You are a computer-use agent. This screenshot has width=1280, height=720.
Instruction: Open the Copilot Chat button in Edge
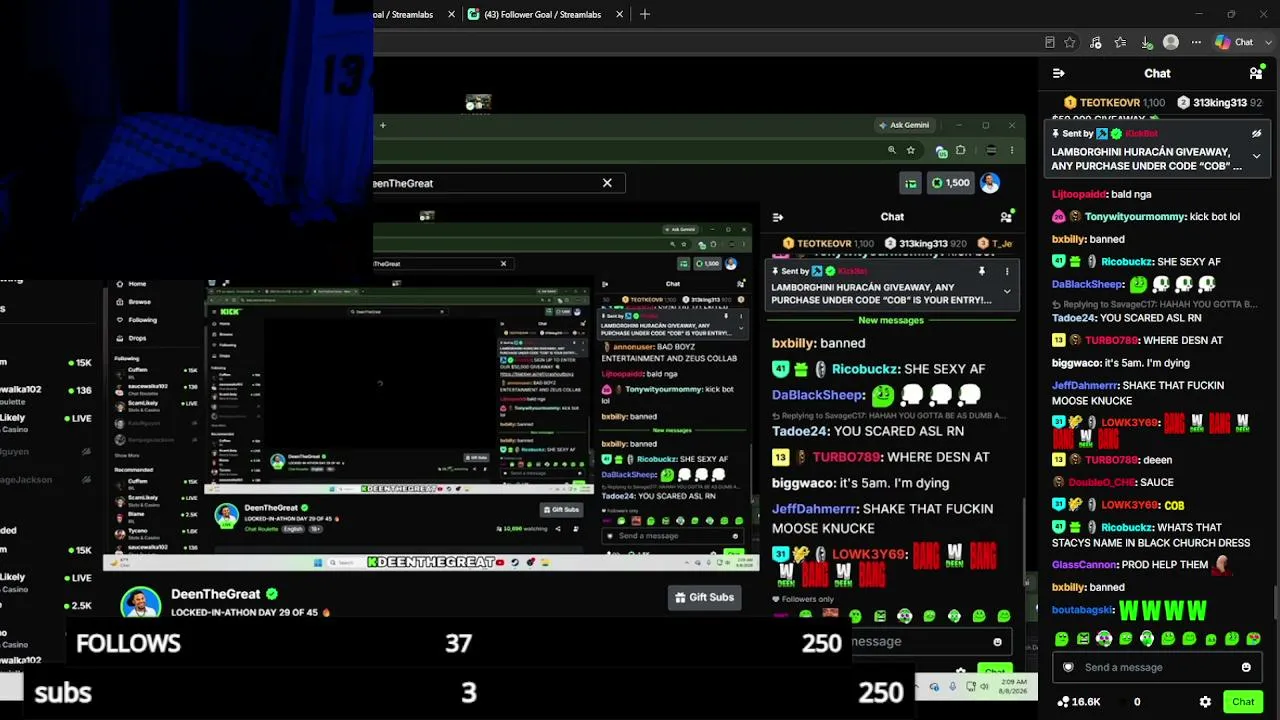(x=1234, y=42)
